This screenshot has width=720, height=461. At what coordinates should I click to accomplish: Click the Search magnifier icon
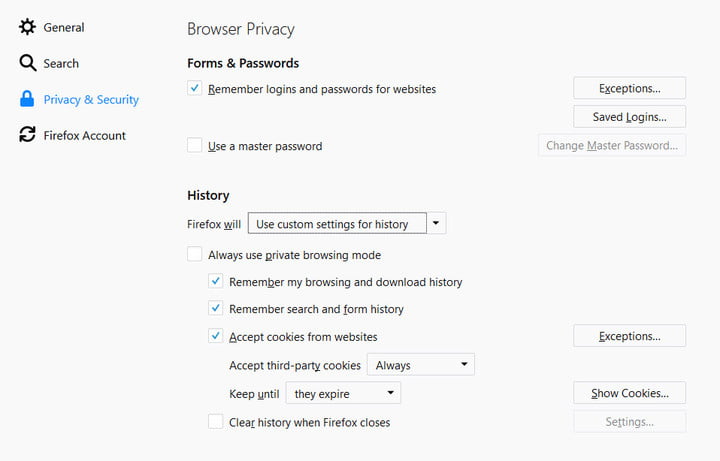[x=27, y=63]
